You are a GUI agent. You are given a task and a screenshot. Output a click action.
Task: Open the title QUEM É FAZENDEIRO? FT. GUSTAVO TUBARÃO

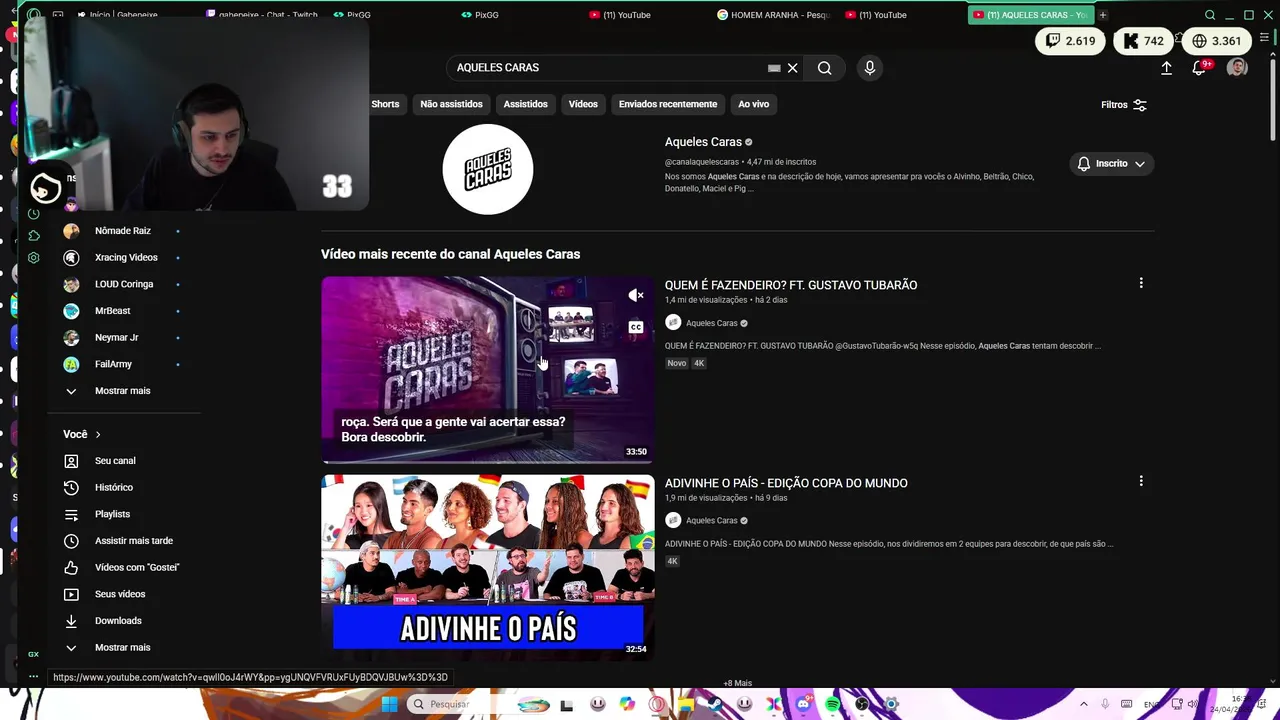coord(791,285)
